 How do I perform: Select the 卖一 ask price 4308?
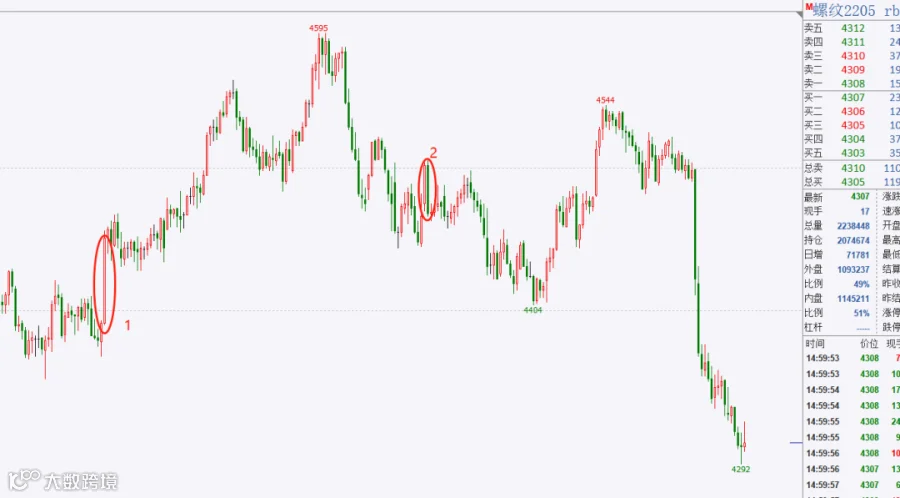point(853,84)
